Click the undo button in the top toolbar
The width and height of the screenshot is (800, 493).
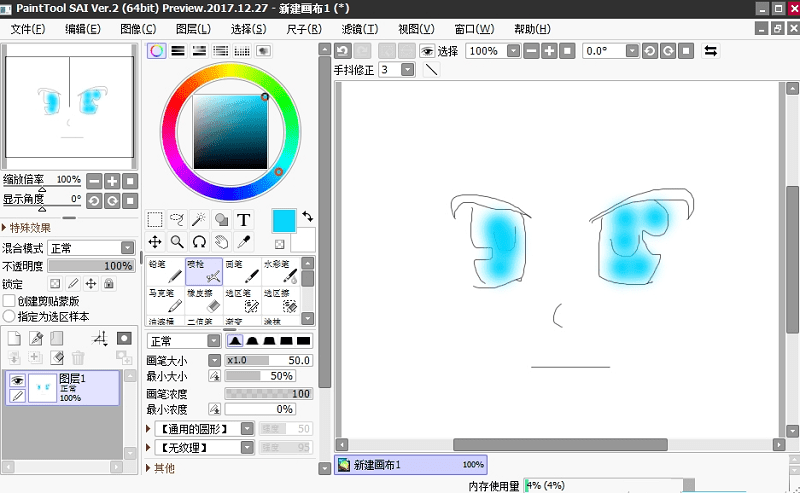(343, 51)
